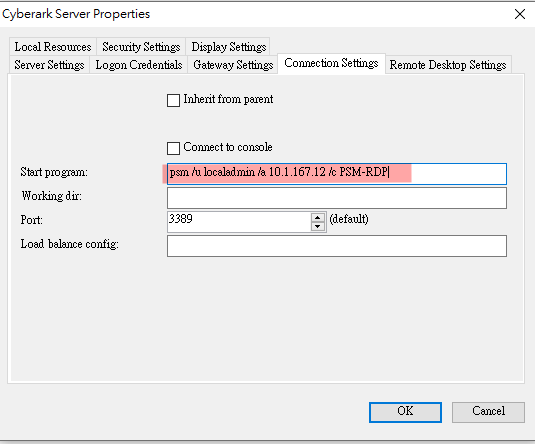Go to Server Settings tab
The height and width of the screenshot is (444, 535).
coord(49,65)
